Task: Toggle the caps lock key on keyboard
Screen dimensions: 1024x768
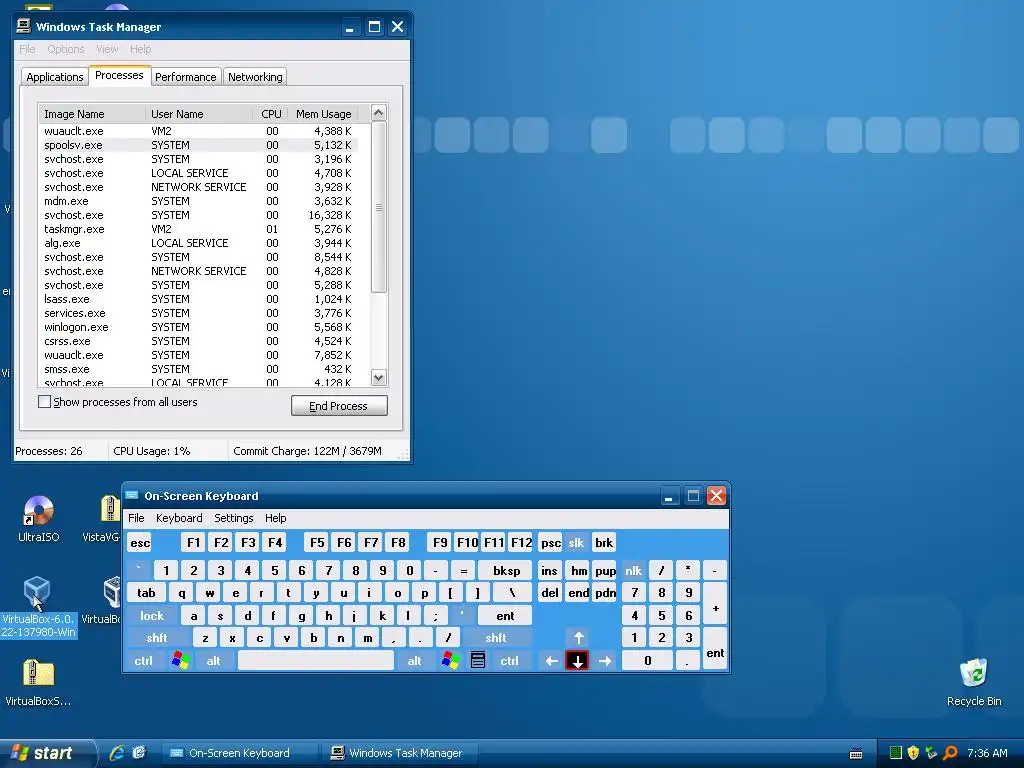Action: point(152,616)
